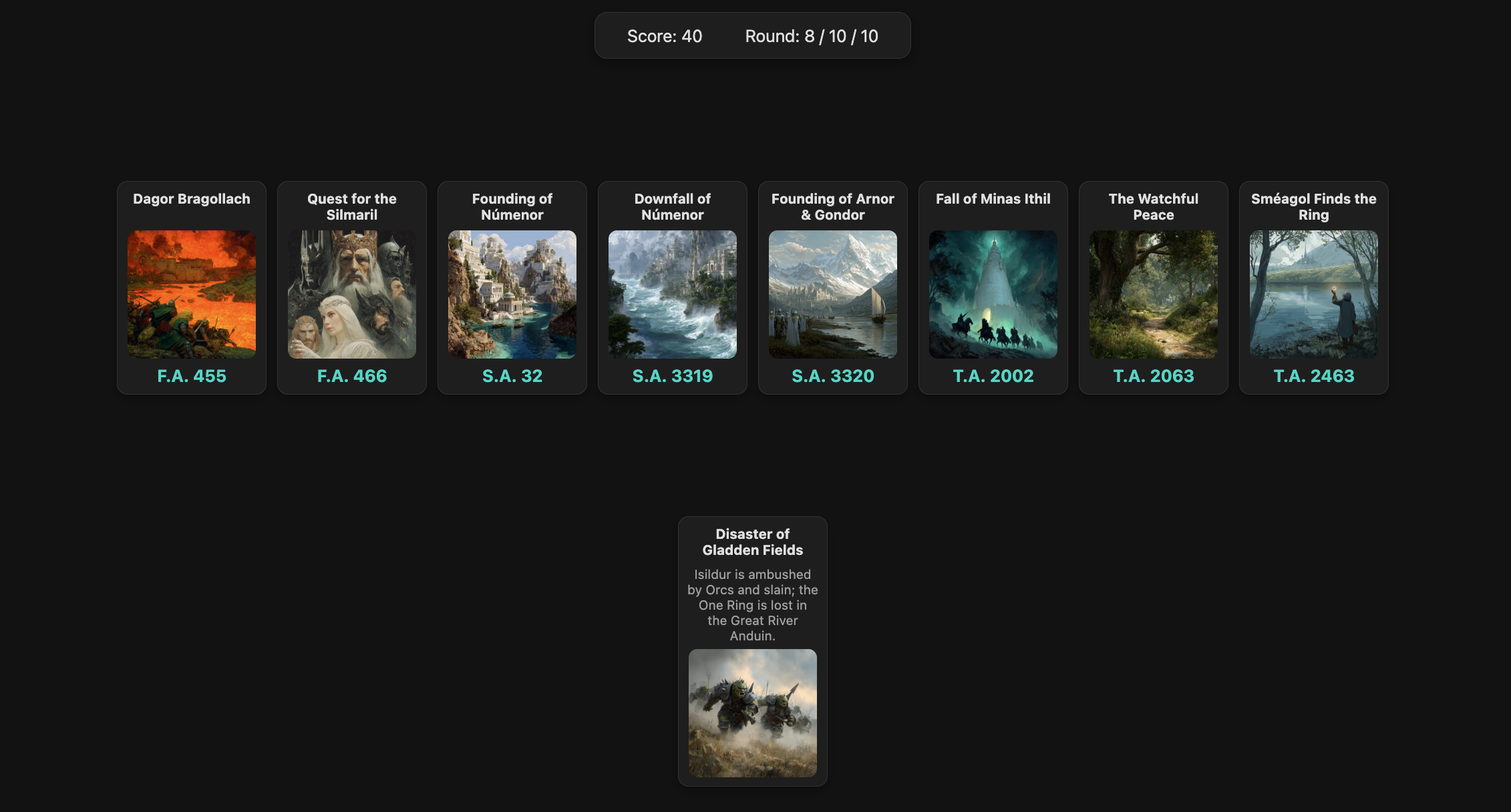Click the Dagor Bragollach battle image
The image size is (1511, 812).
(x=192, y=294)
